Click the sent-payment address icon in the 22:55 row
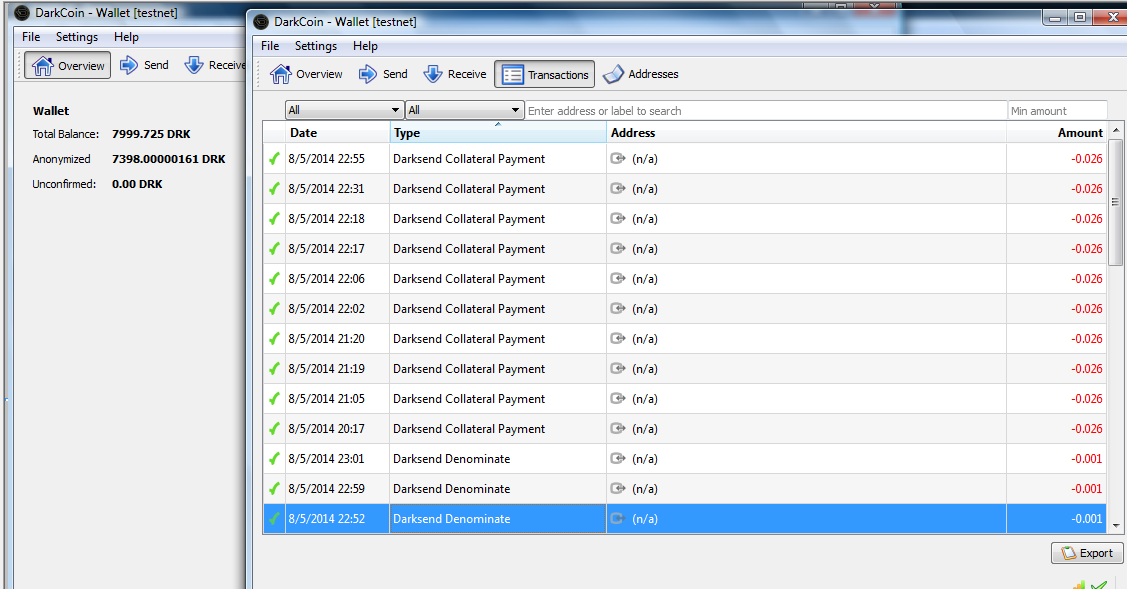The height and width of the screenshot is (589, 1127). tap(617, 158)
